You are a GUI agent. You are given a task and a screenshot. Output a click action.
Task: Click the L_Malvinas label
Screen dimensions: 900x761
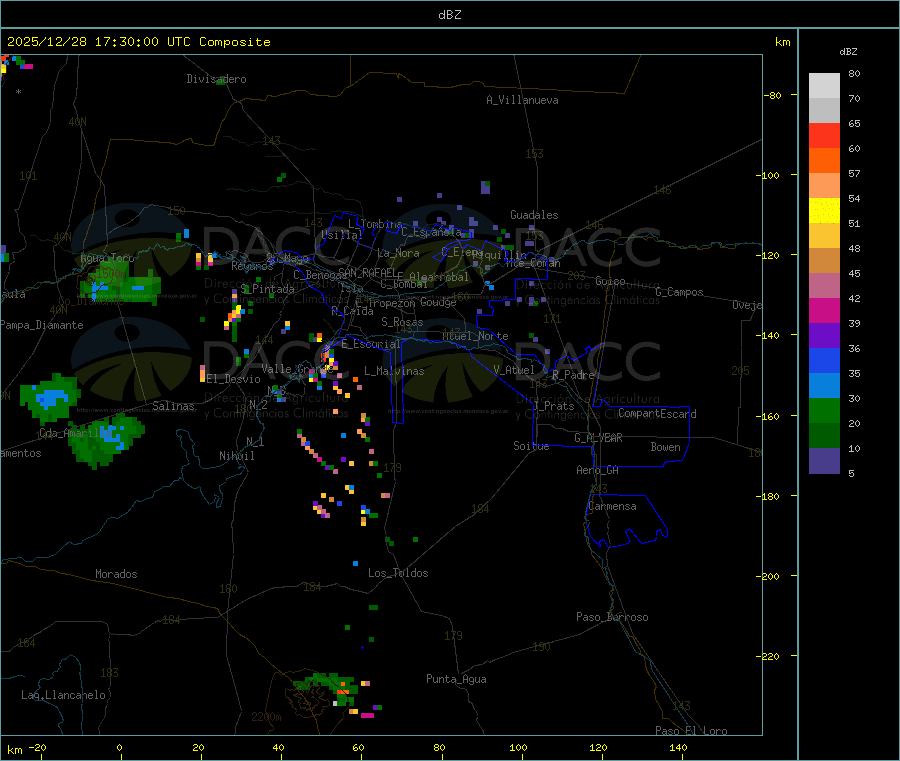pos(394,371)
